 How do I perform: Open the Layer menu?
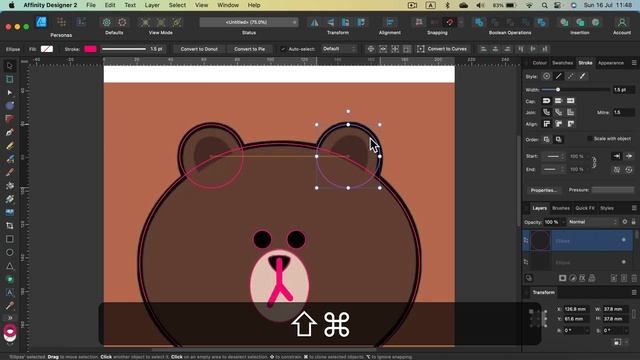(x=152, y=5)
